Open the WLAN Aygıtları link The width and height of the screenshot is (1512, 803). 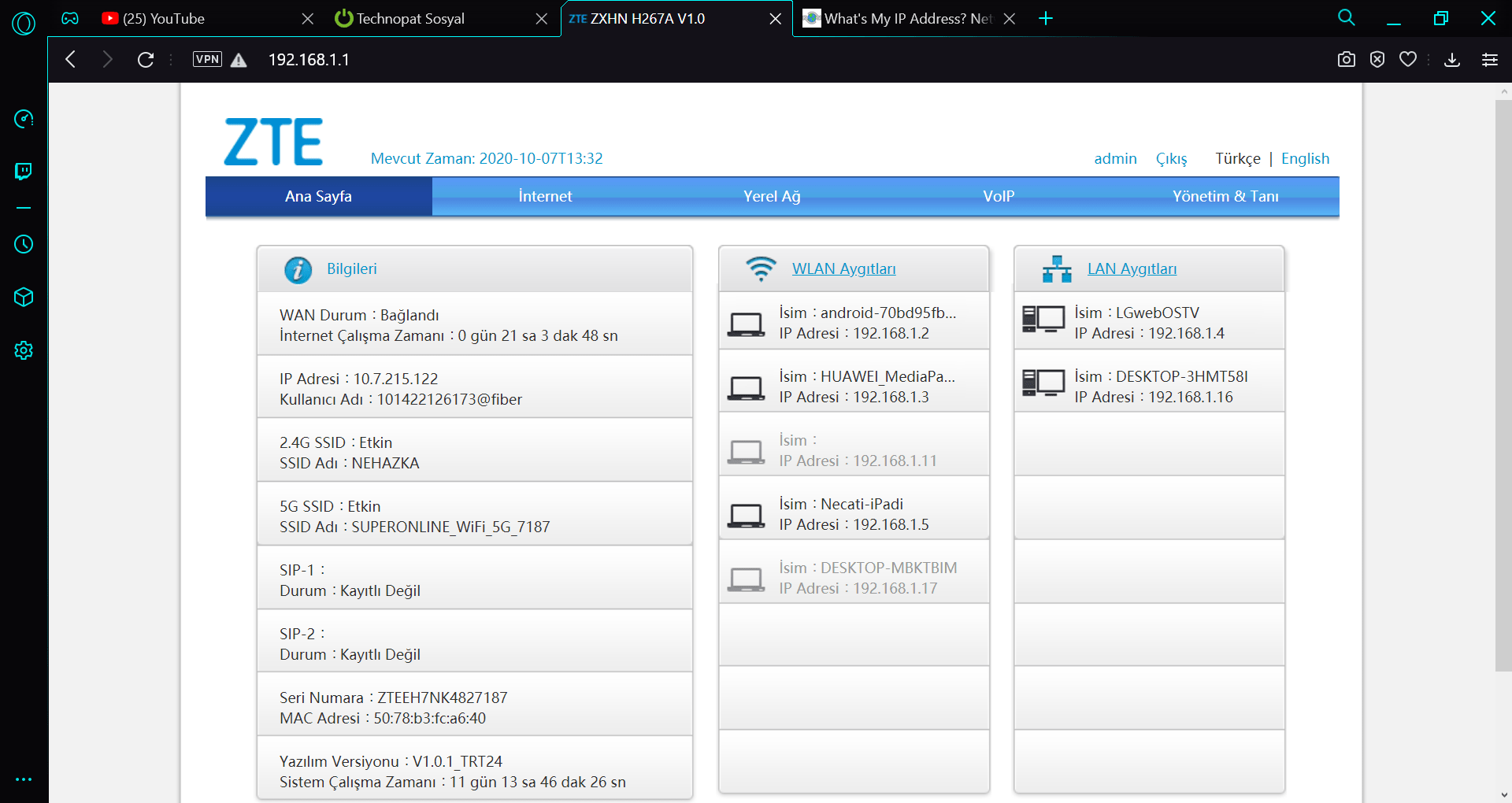pyautogui.click(x=843, y=269)
